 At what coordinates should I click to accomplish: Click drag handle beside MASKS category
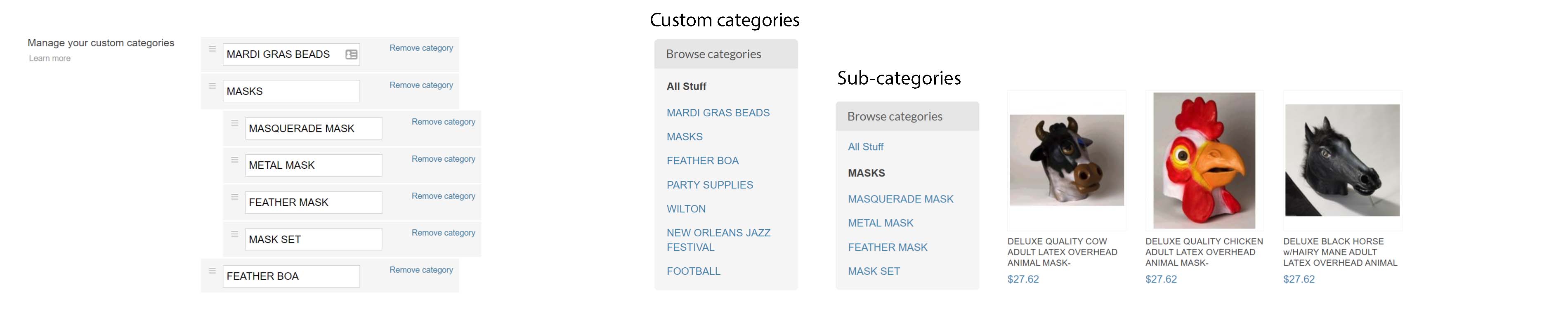coord(213,86)
